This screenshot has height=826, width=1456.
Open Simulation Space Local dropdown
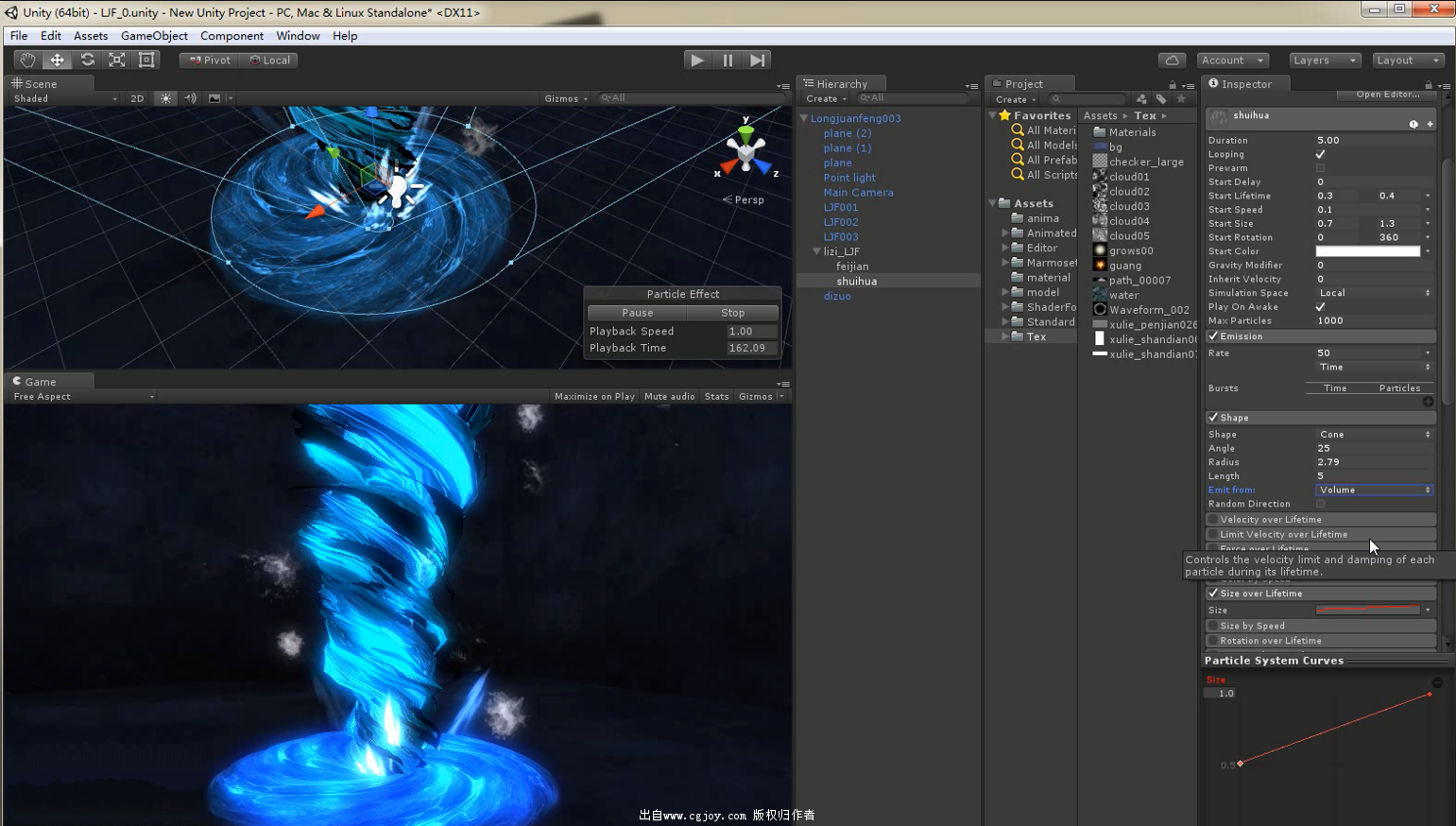(1375, 293)
